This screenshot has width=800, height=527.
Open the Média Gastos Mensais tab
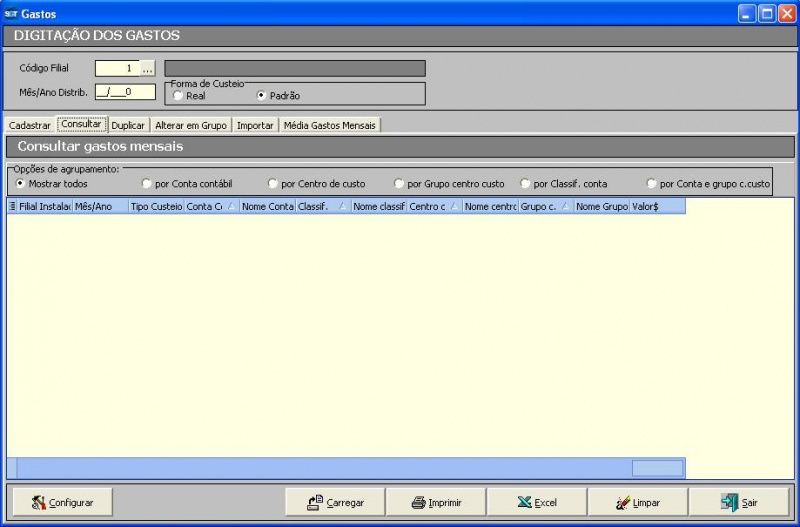pos(330,126)
